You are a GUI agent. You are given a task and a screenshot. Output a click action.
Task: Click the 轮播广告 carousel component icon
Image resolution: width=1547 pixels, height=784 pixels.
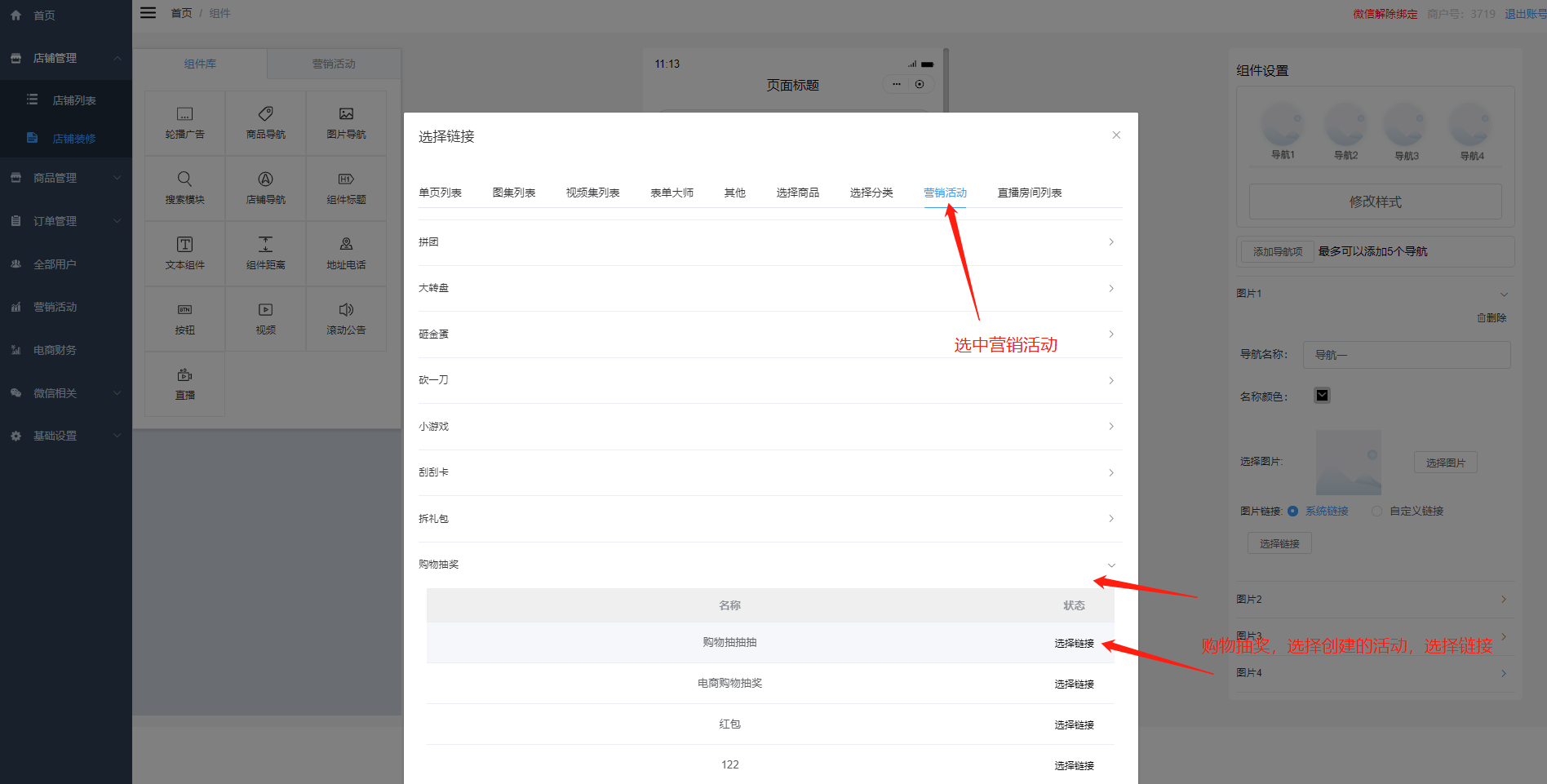pos(185,114)
